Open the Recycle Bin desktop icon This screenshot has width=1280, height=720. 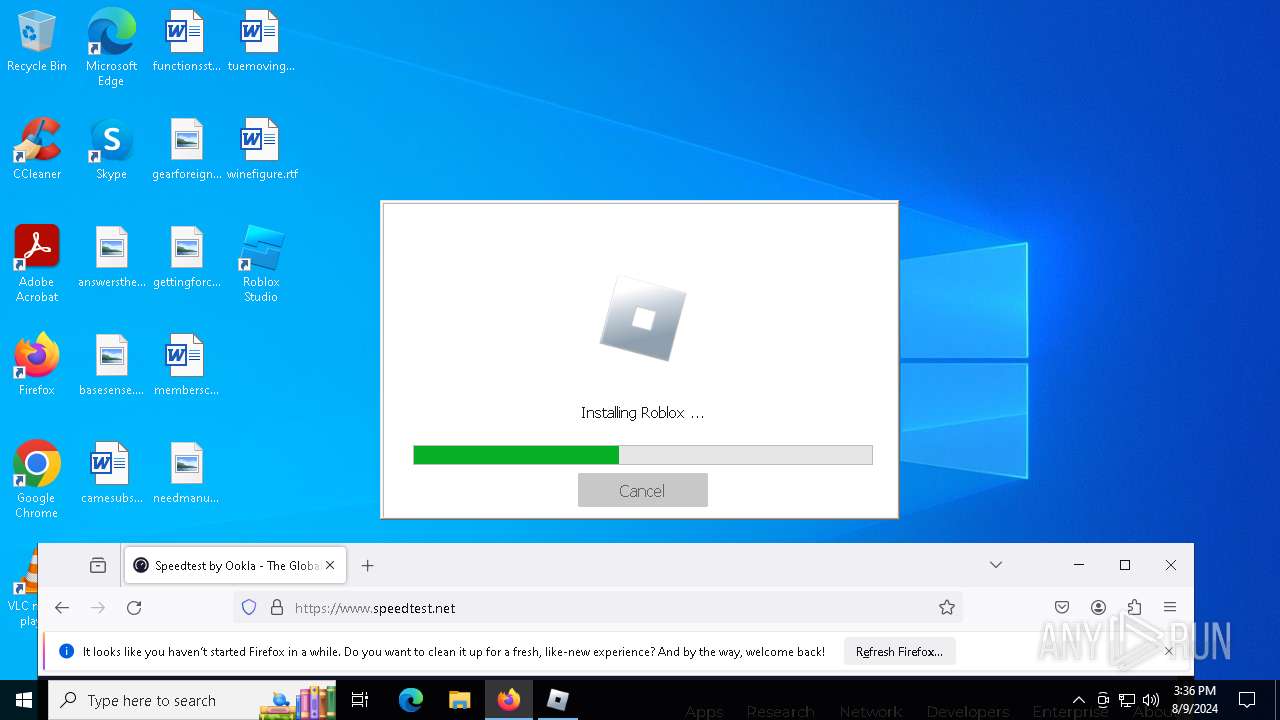pyautogui.click(x=37, y=41)
